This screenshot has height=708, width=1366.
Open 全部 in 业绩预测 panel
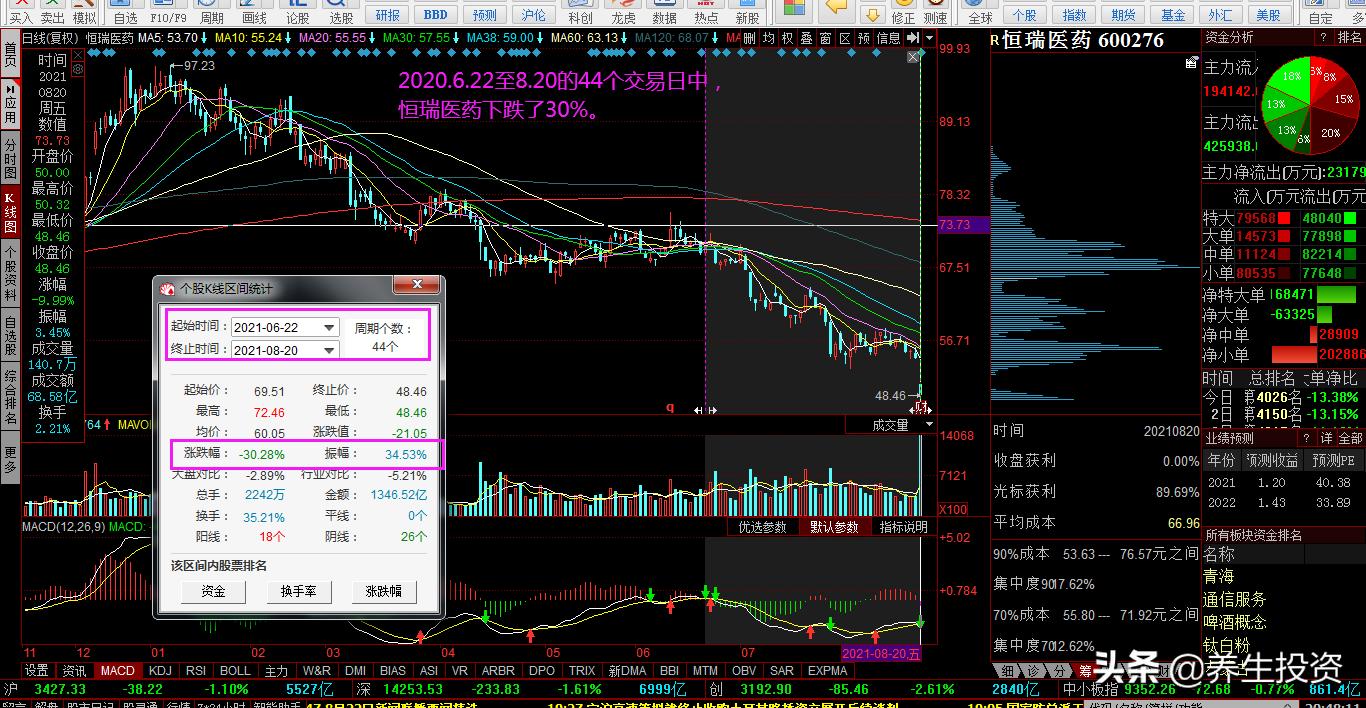pos(1350,438)
